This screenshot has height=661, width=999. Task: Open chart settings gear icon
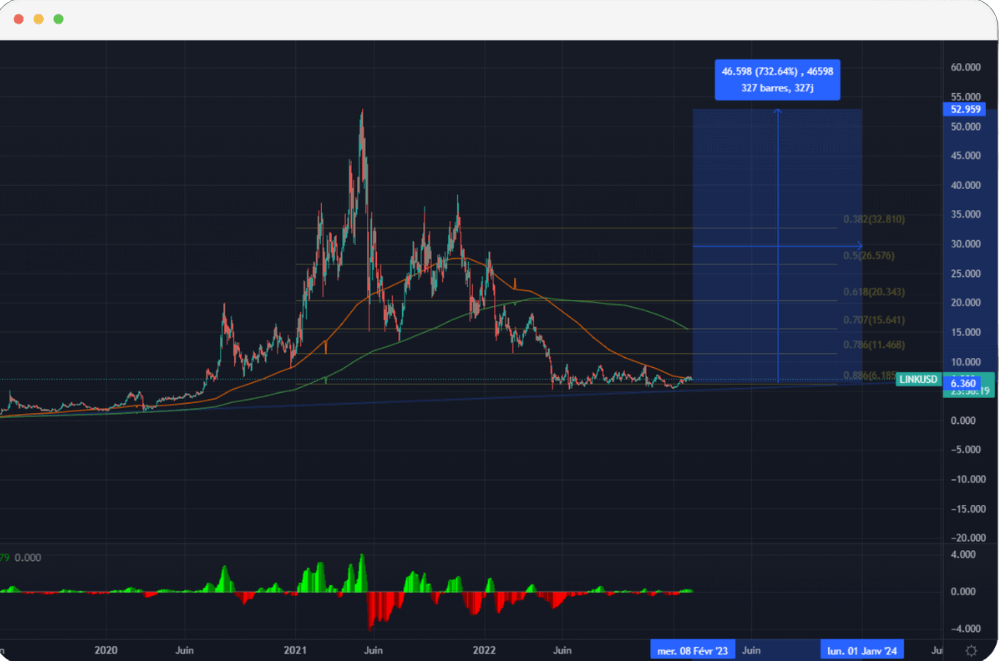(970, 650)
